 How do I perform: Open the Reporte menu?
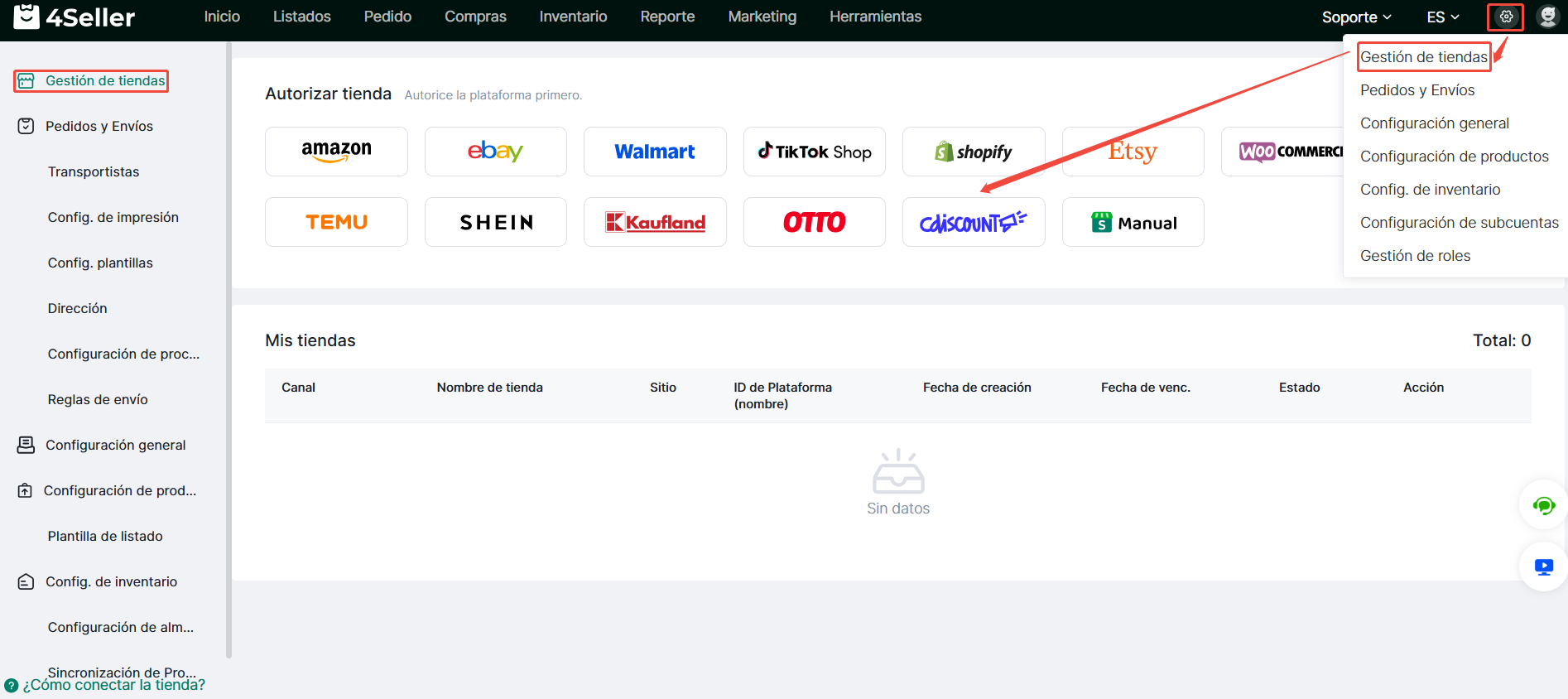pos(667,17)
